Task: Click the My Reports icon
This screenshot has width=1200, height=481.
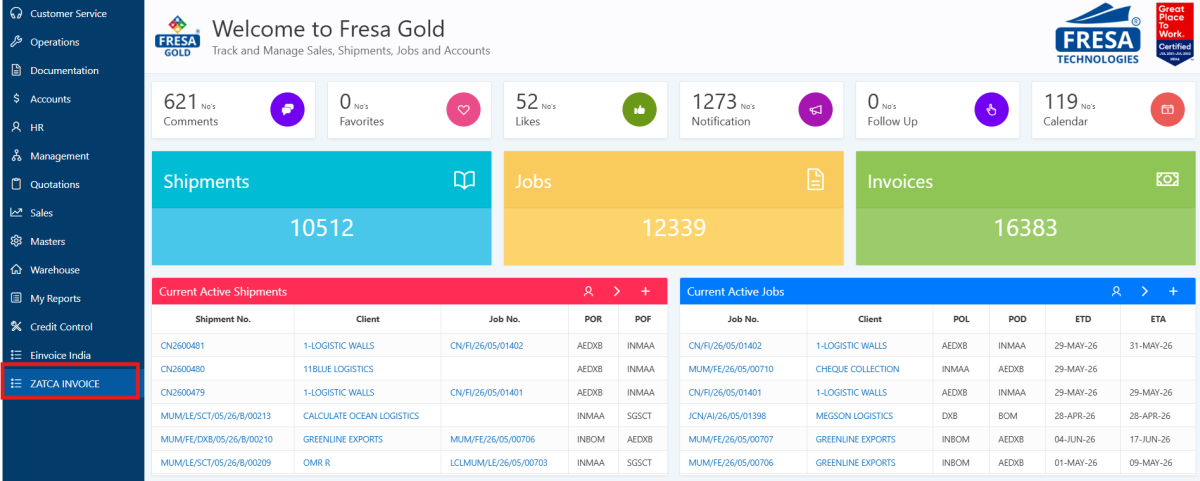Action: [x=16, y=298]
